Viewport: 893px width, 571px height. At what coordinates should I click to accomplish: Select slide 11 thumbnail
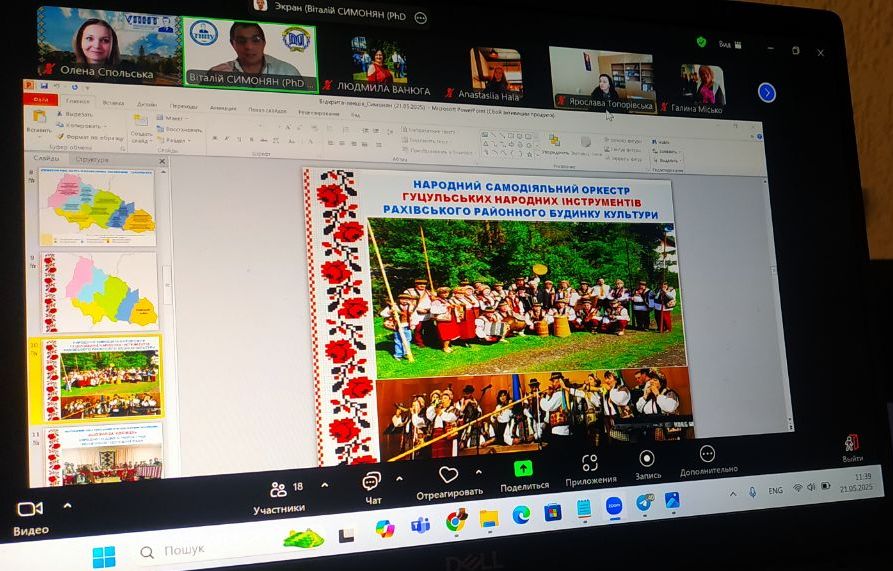point(105,454)
